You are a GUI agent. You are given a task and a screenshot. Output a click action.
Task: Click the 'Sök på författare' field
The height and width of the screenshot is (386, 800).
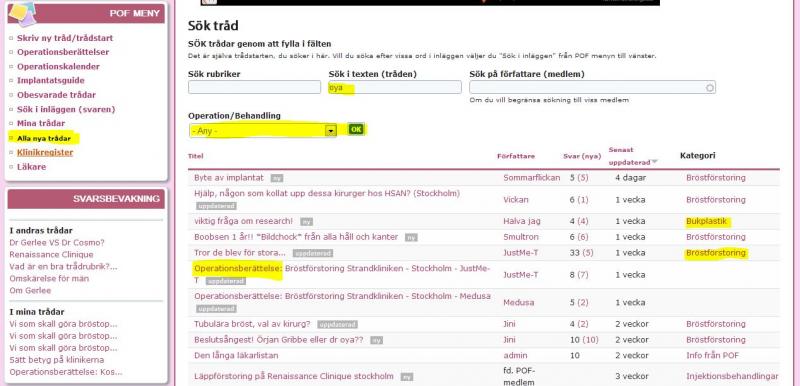(x=592, y=87)
